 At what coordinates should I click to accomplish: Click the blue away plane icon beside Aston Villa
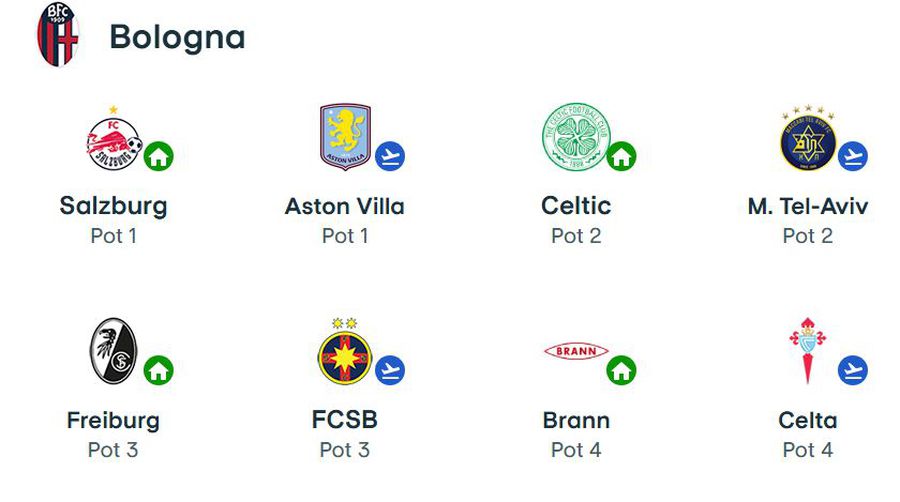pyautogui.click(x=390, y=156)
